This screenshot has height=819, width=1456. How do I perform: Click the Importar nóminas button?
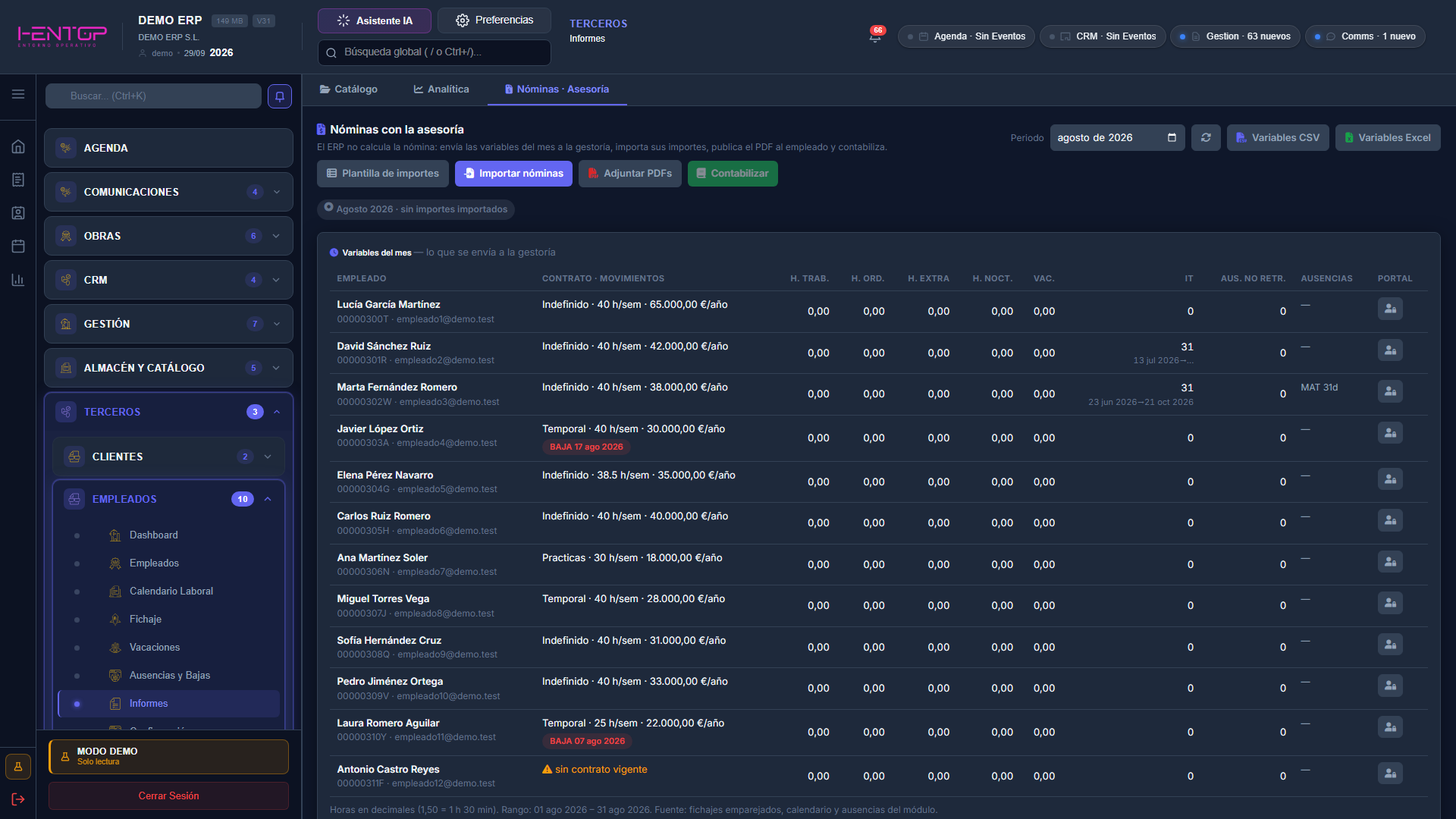click(513, 173)
